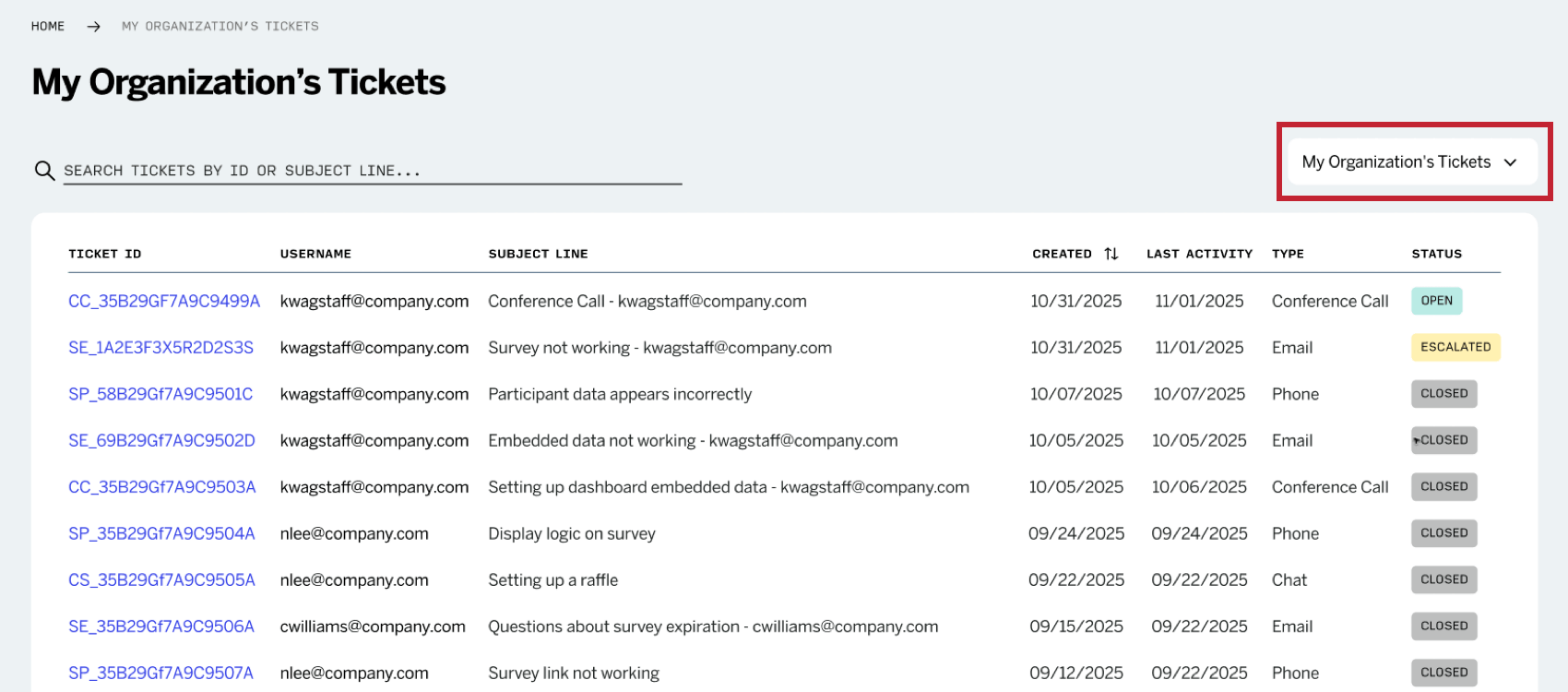Open ticket SE_1A2E3F3X5R2D2S3S

click(x=160, y=348)
